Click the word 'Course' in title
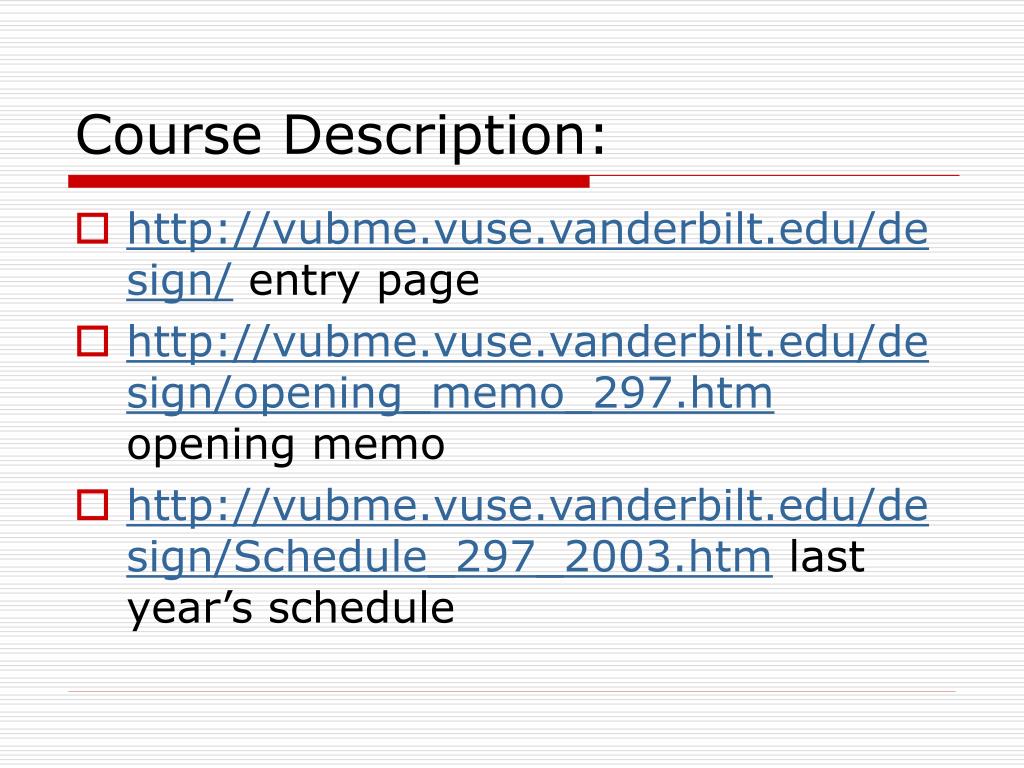Viewport: 1024px width, 768px height. 168,135
